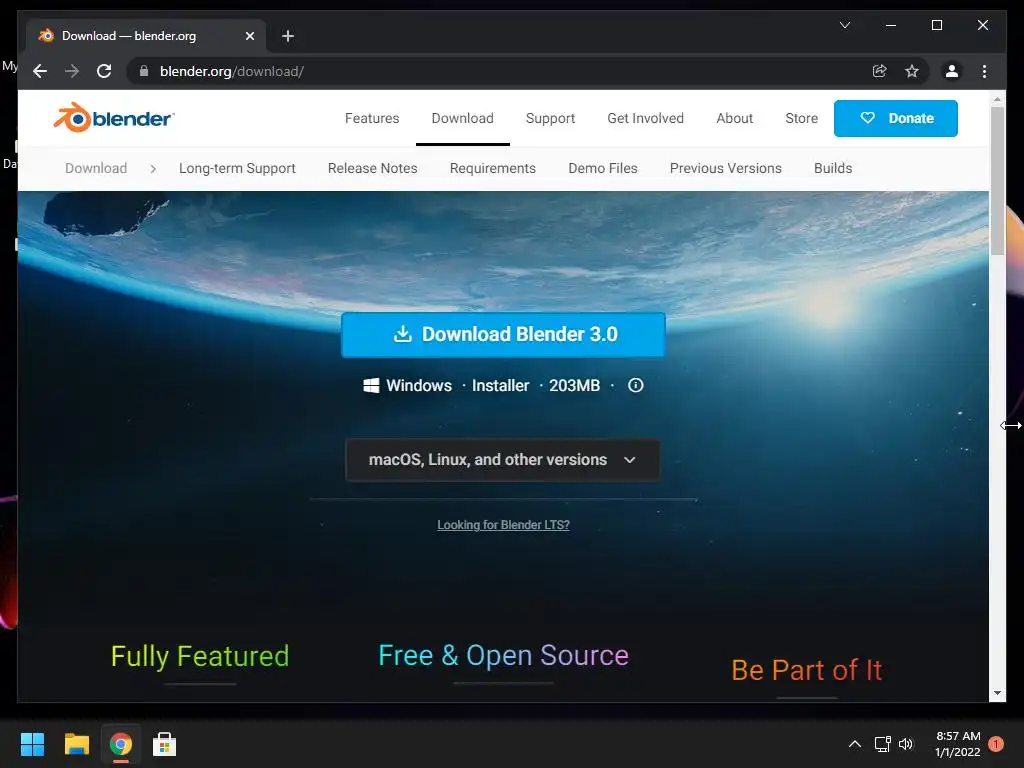This screenshot has height=768, width=1024.
Task: Open Features menu item
Action: click(372, 118)
